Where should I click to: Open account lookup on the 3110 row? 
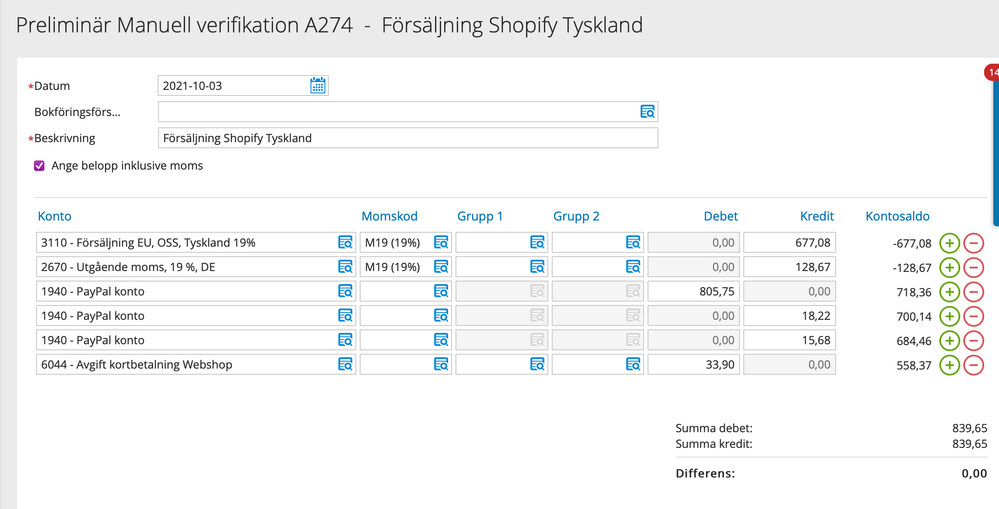click(345, 242)
